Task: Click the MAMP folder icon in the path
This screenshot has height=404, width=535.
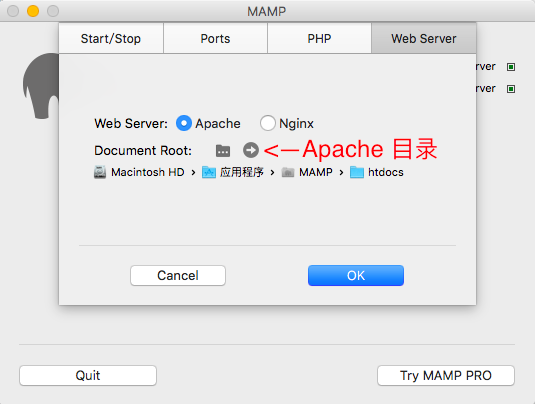Action: pos(288,172)
